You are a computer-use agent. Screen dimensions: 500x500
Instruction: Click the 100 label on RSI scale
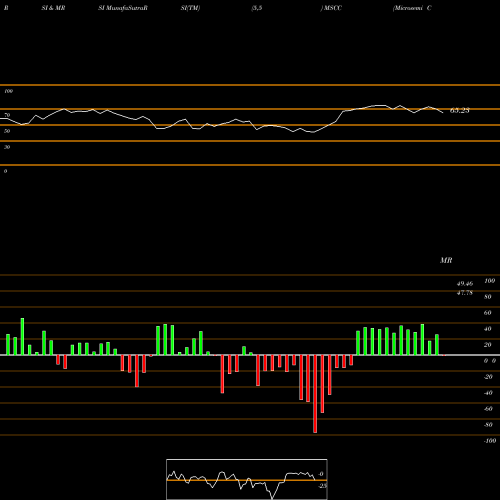(8, 91)
